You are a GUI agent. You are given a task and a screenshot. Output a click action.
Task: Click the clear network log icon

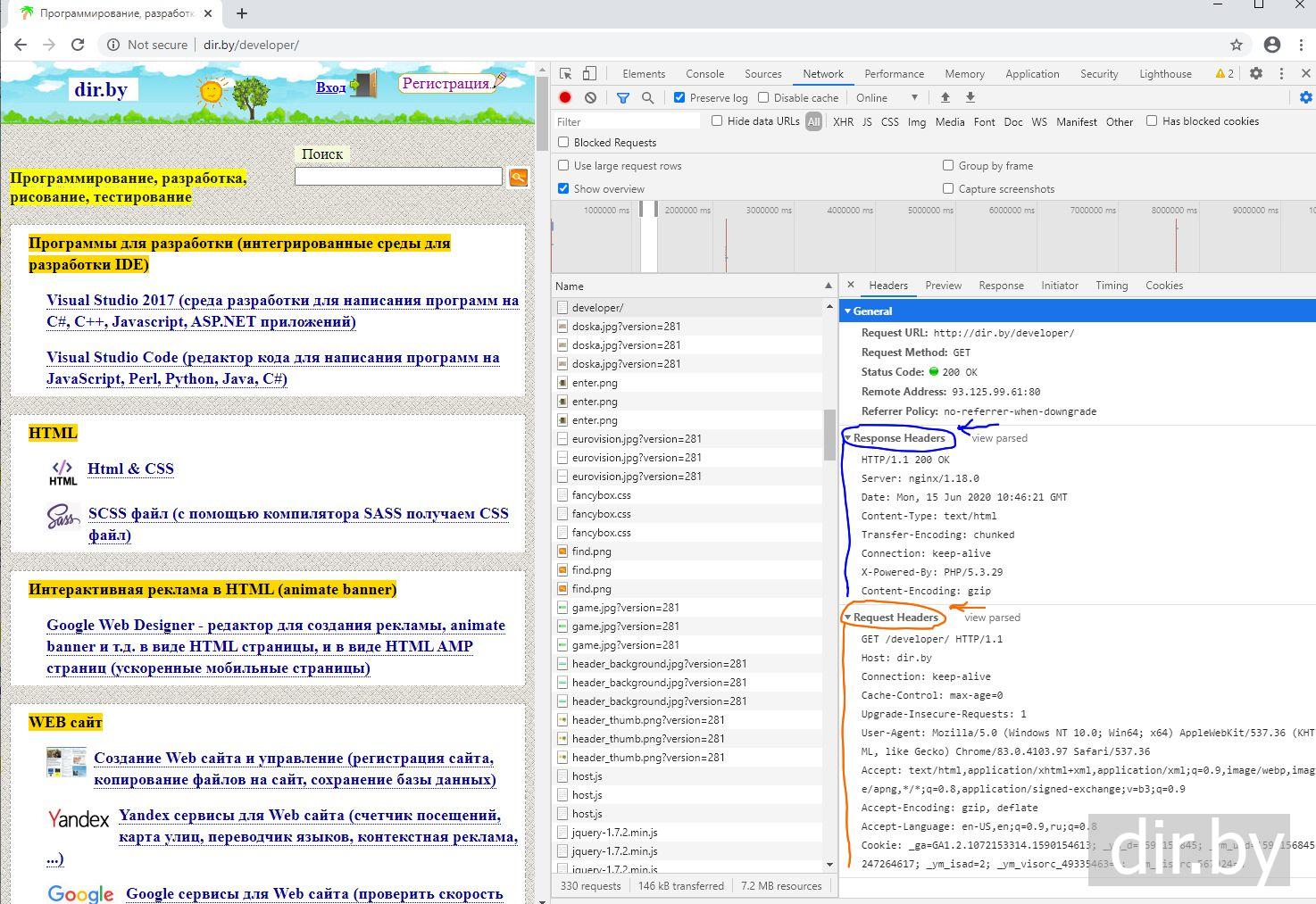[x=590, y=97]
